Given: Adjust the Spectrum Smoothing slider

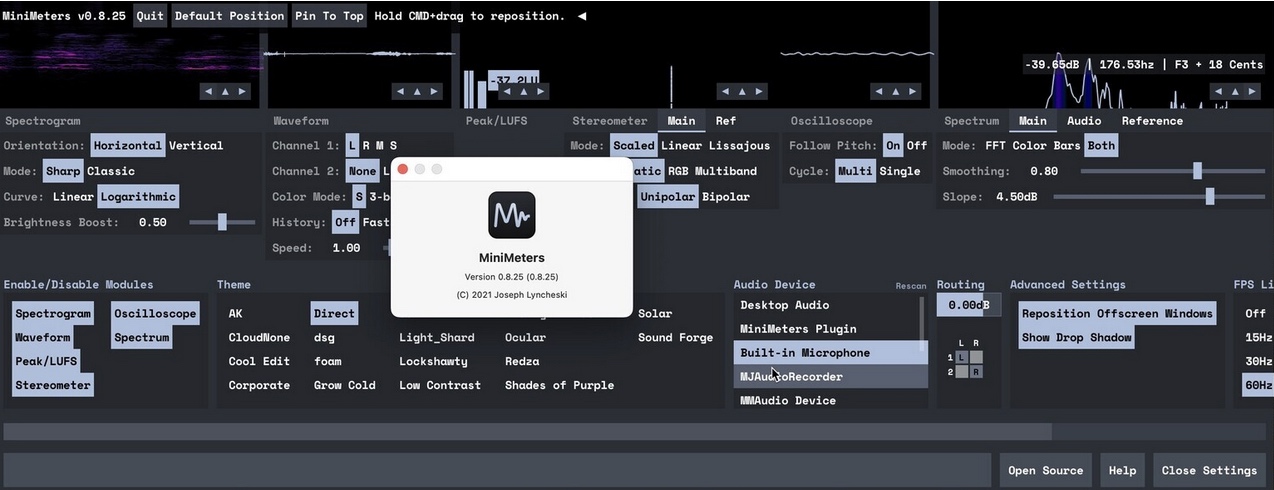Looking at the screenshot, I should (x=1171, y=172).
